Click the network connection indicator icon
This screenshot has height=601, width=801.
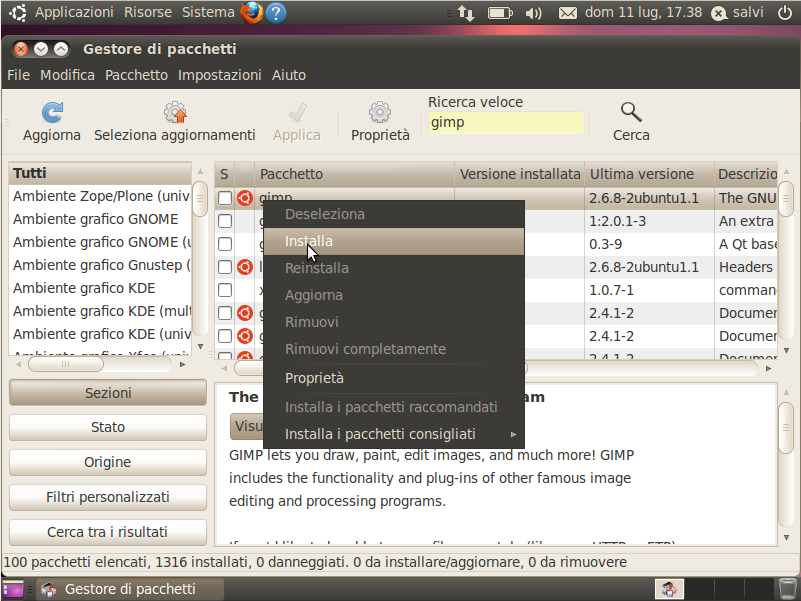coord(466,13)
